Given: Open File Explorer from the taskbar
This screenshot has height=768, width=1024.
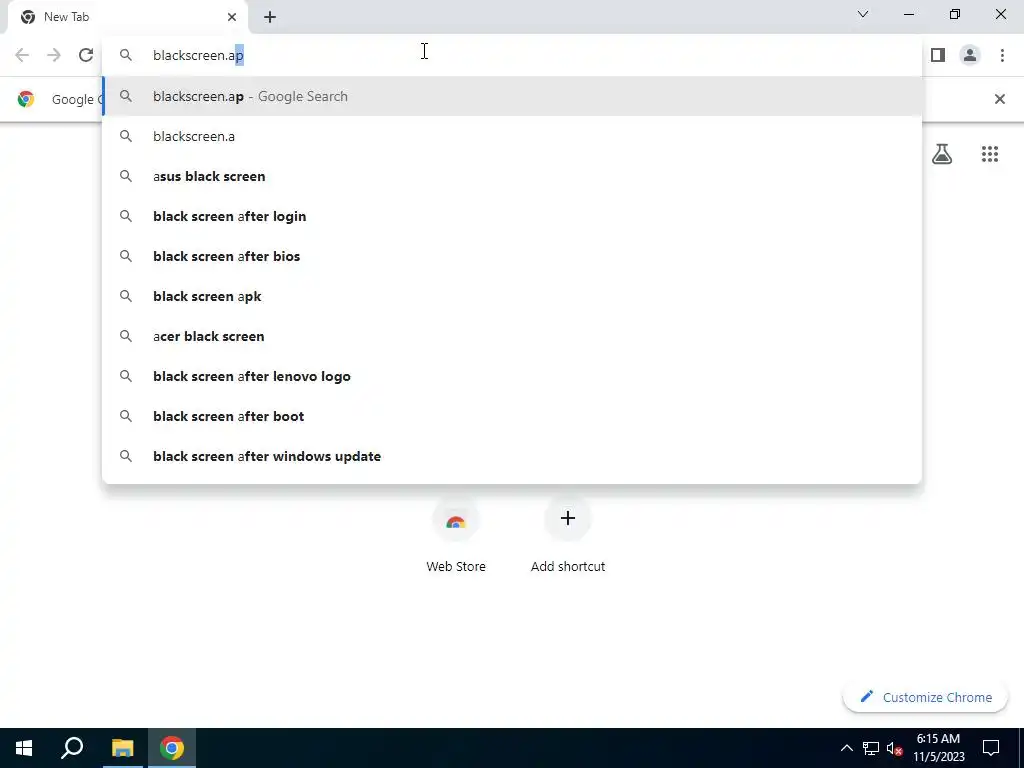Looking at the screenshot, I should click(x=122, y=748).
